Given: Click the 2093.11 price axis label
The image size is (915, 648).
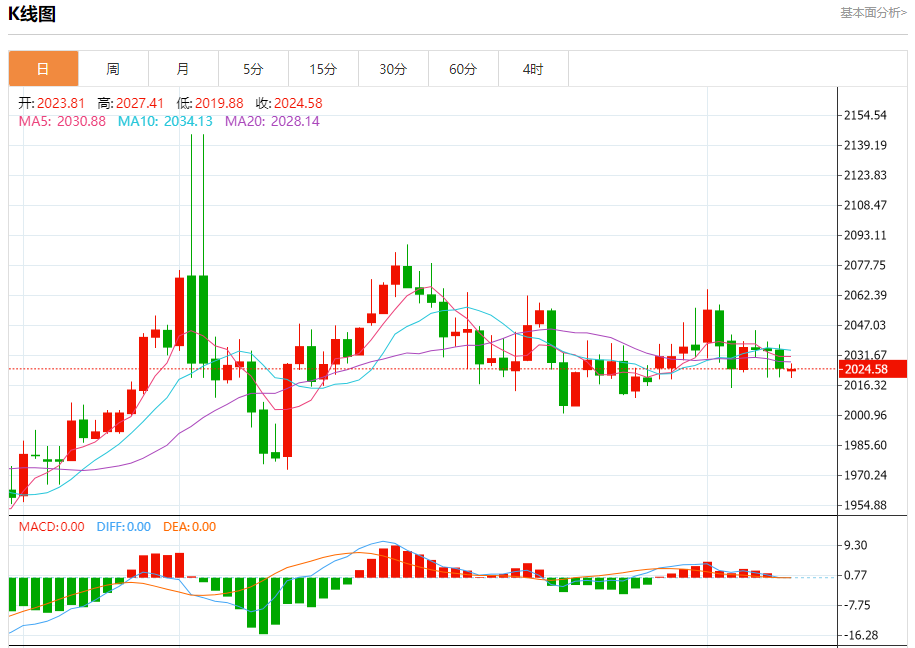Looking at the screenshot, I should coord(865,235).
